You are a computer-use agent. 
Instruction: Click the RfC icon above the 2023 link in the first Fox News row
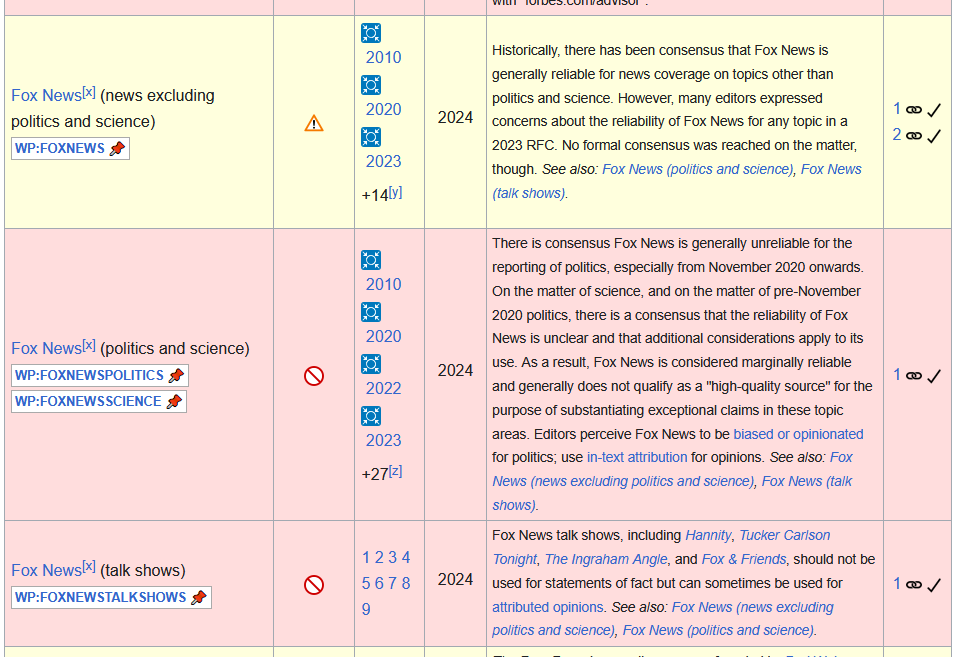click(x=371, y=137)
